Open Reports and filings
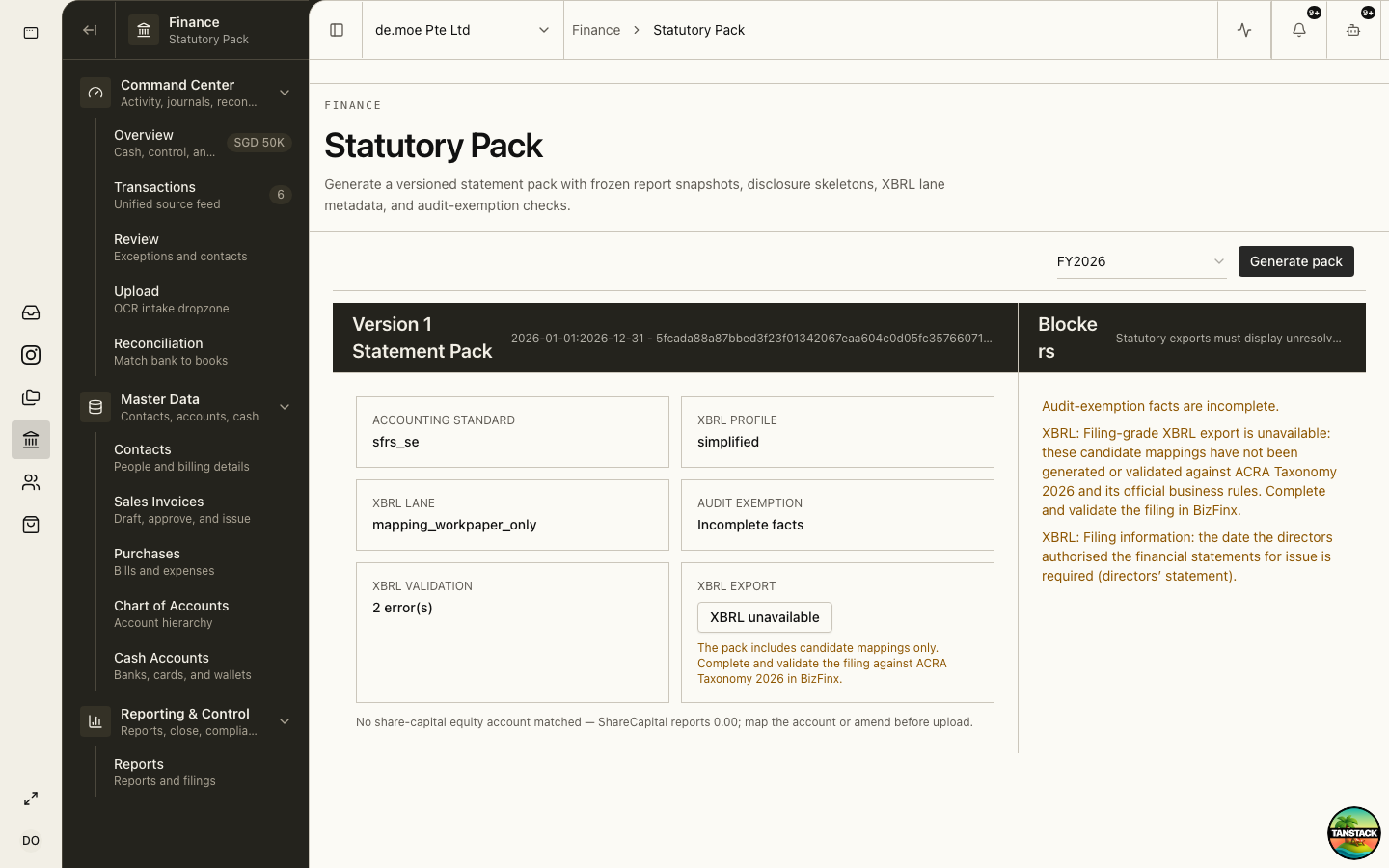Viewport: 1389px width, 868px height. [203, 772]
